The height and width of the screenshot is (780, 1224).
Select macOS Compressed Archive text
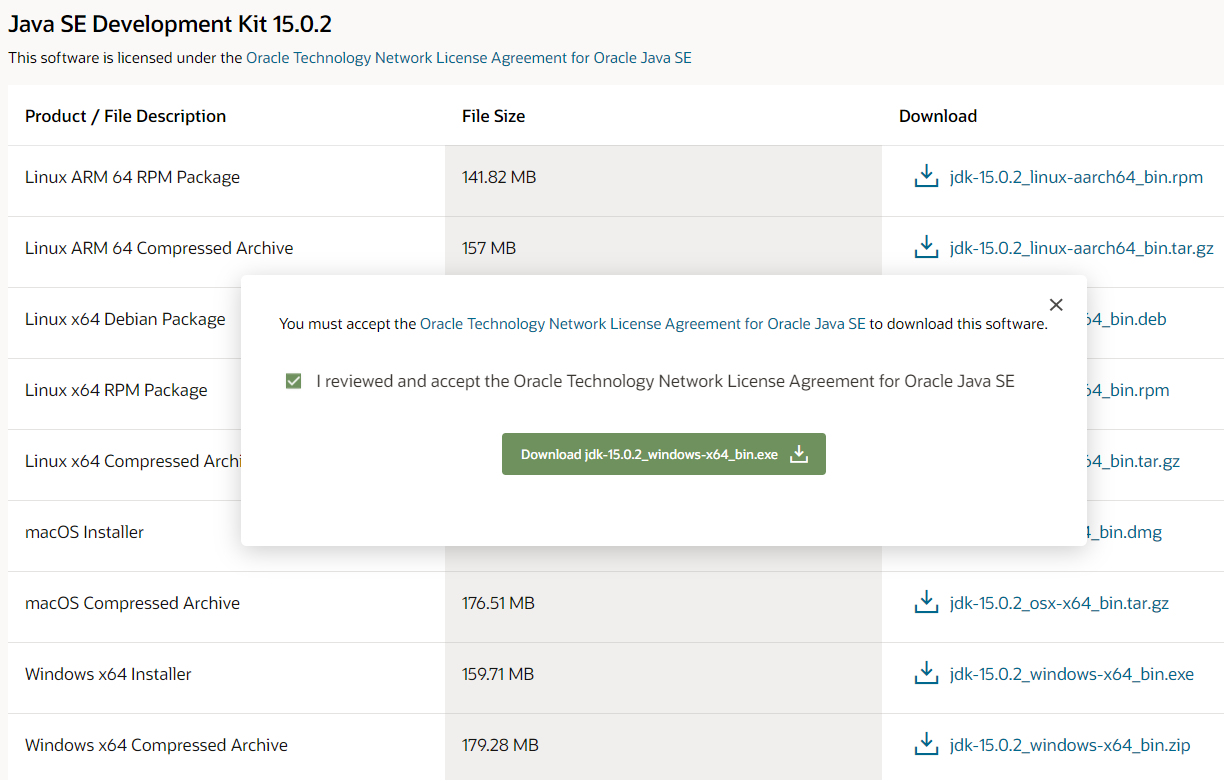pos(132,603)
